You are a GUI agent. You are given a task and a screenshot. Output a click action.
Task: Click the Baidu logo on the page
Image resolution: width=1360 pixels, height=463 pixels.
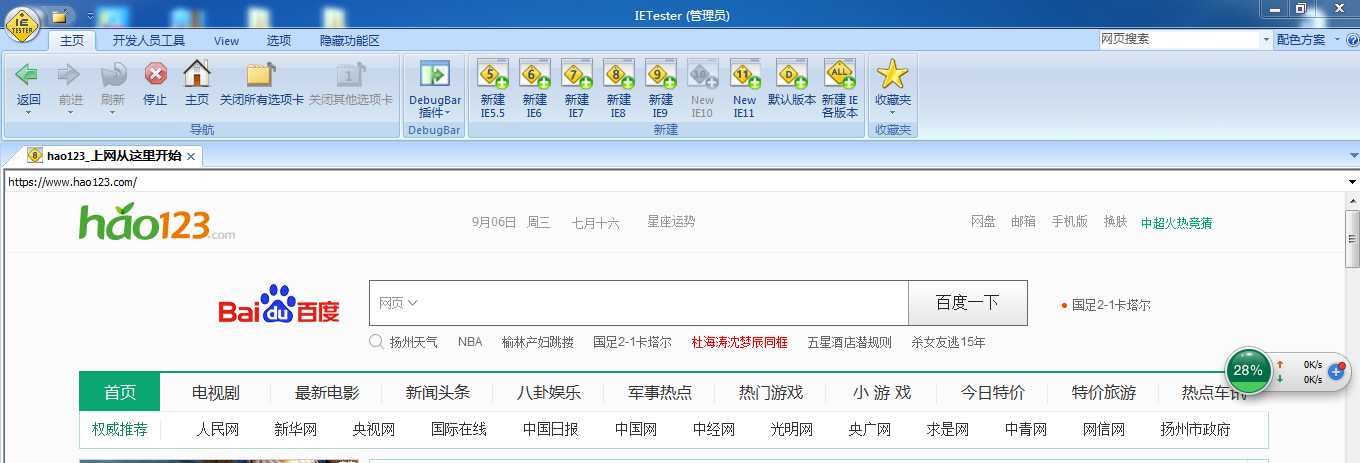(279, 304)
